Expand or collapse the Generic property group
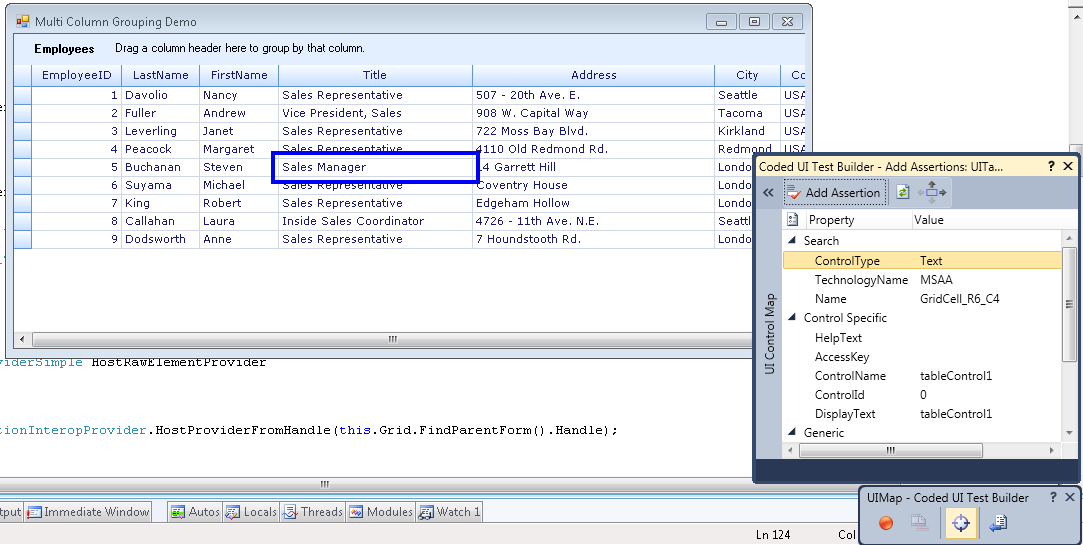 [x=794, y=433]
